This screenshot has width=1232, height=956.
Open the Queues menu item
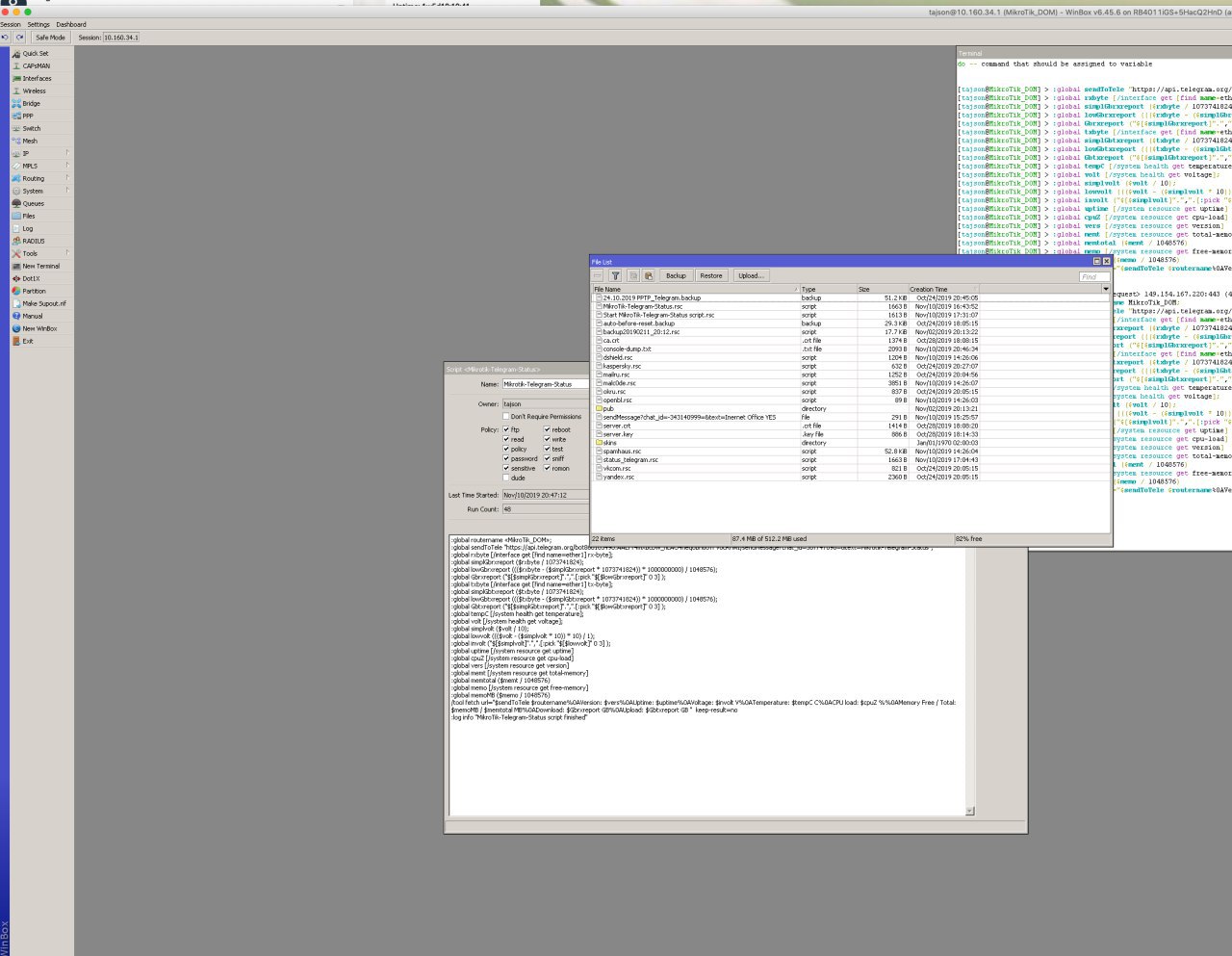(x=34, y=204)
